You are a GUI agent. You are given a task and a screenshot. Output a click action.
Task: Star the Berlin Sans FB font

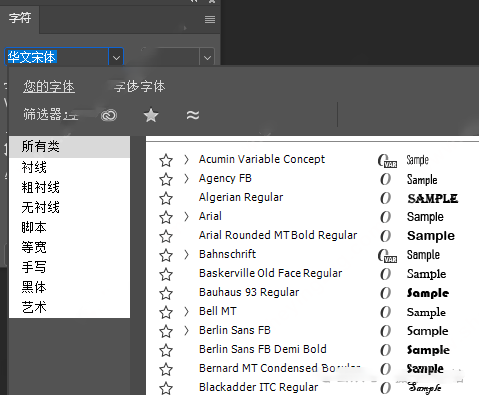166,331
